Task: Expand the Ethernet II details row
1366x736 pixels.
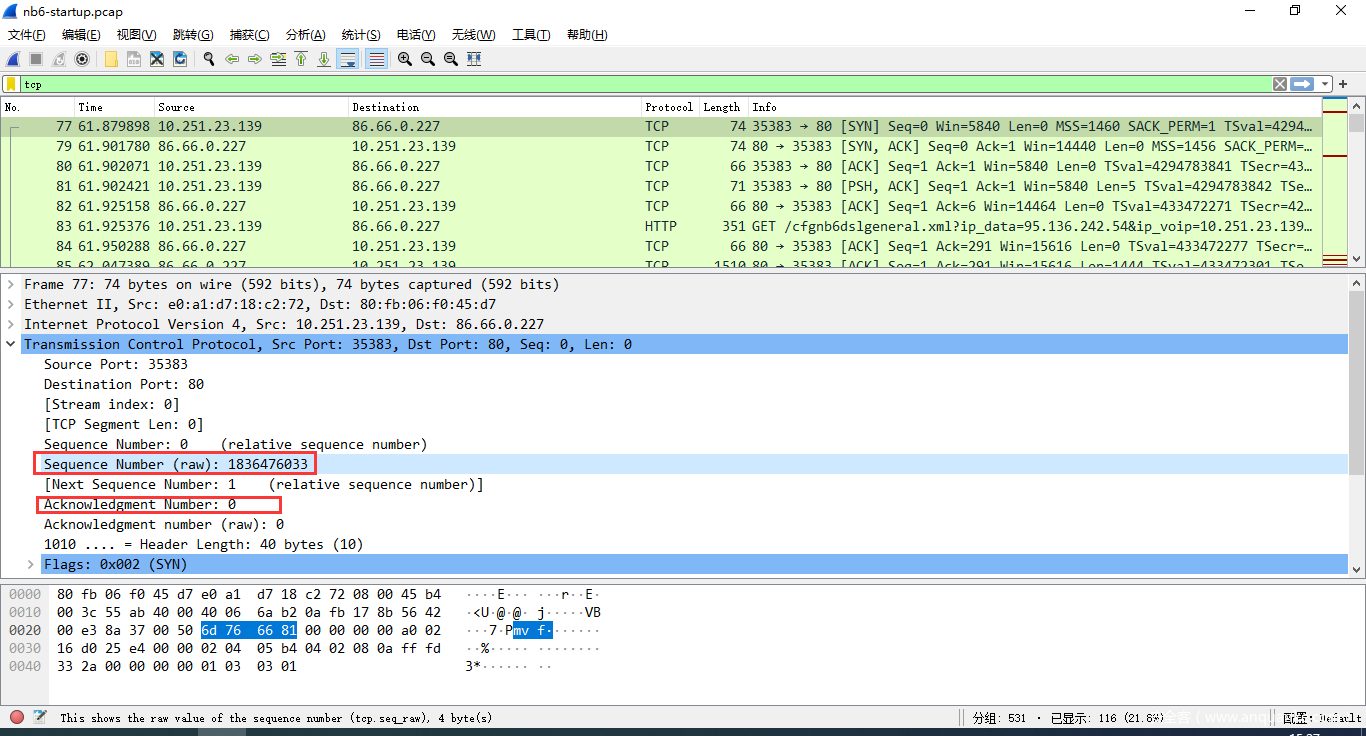Action: 11,304
